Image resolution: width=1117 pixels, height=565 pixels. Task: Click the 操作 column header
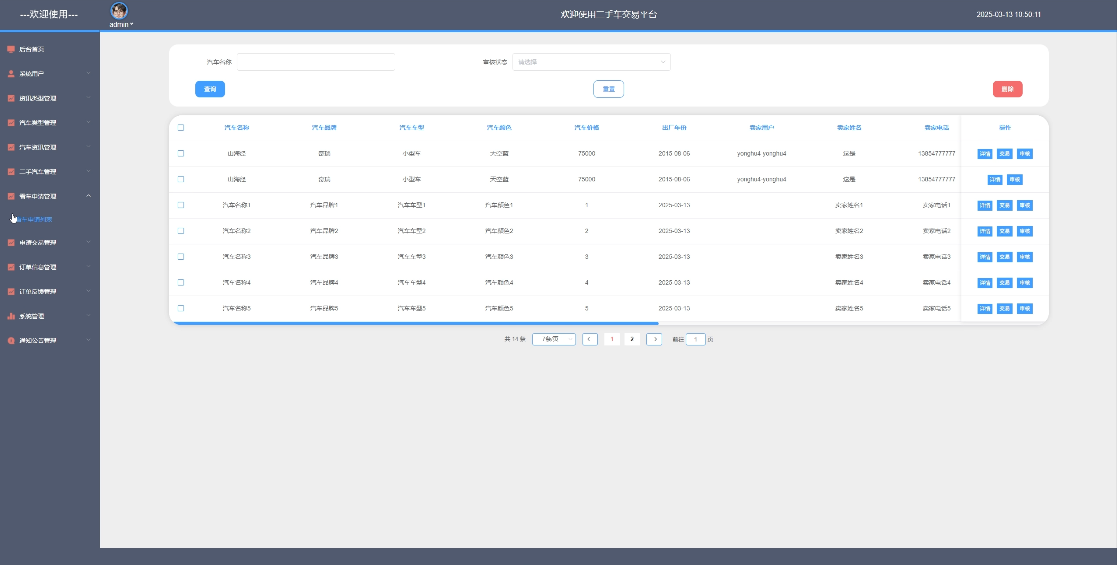[1004, 128]
